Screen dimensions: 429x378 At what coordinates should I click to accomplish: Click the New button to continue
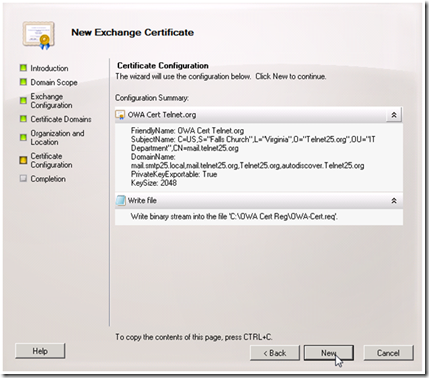328,353
